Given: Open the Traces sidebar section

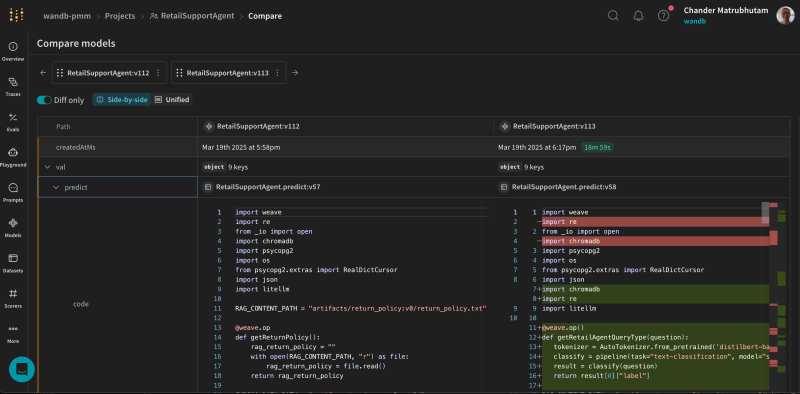Looking at the screenshot, I should pyautogui.click(x=13, y=87).
